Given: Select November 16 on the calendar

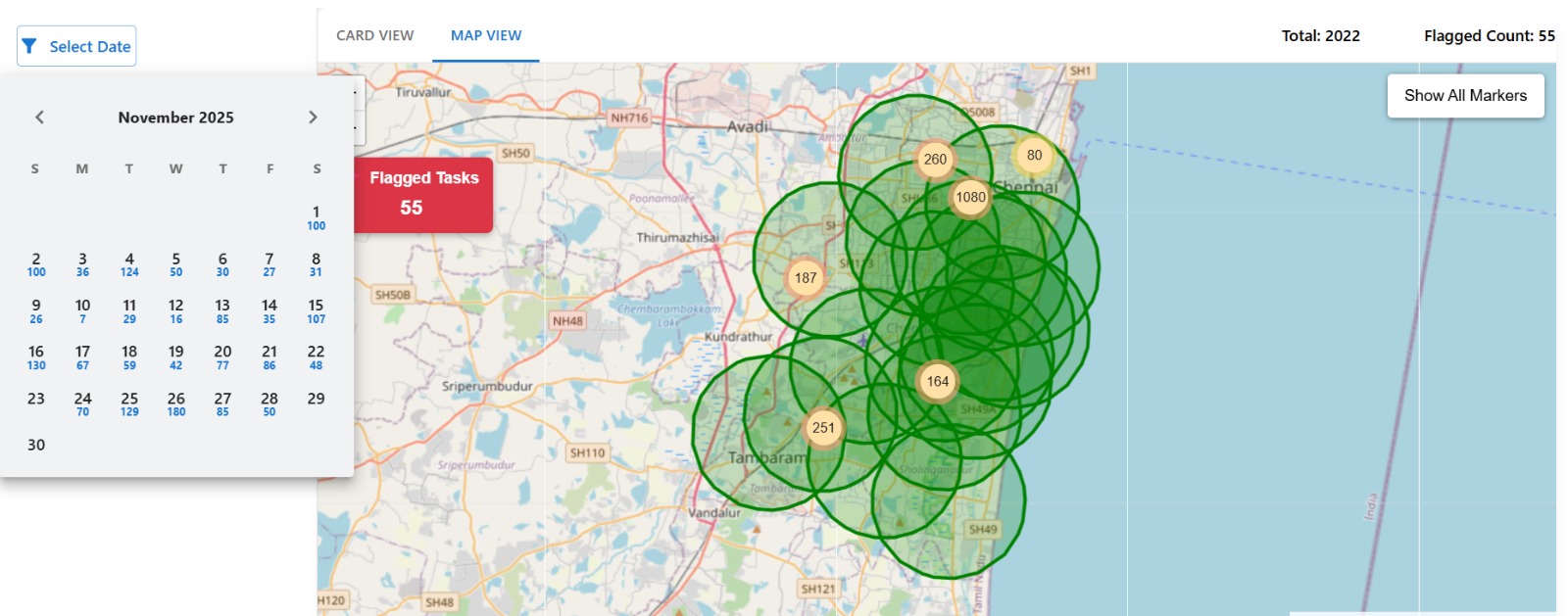Looking at the screenshot, I should pyautogui.click(x=36, y=356).
